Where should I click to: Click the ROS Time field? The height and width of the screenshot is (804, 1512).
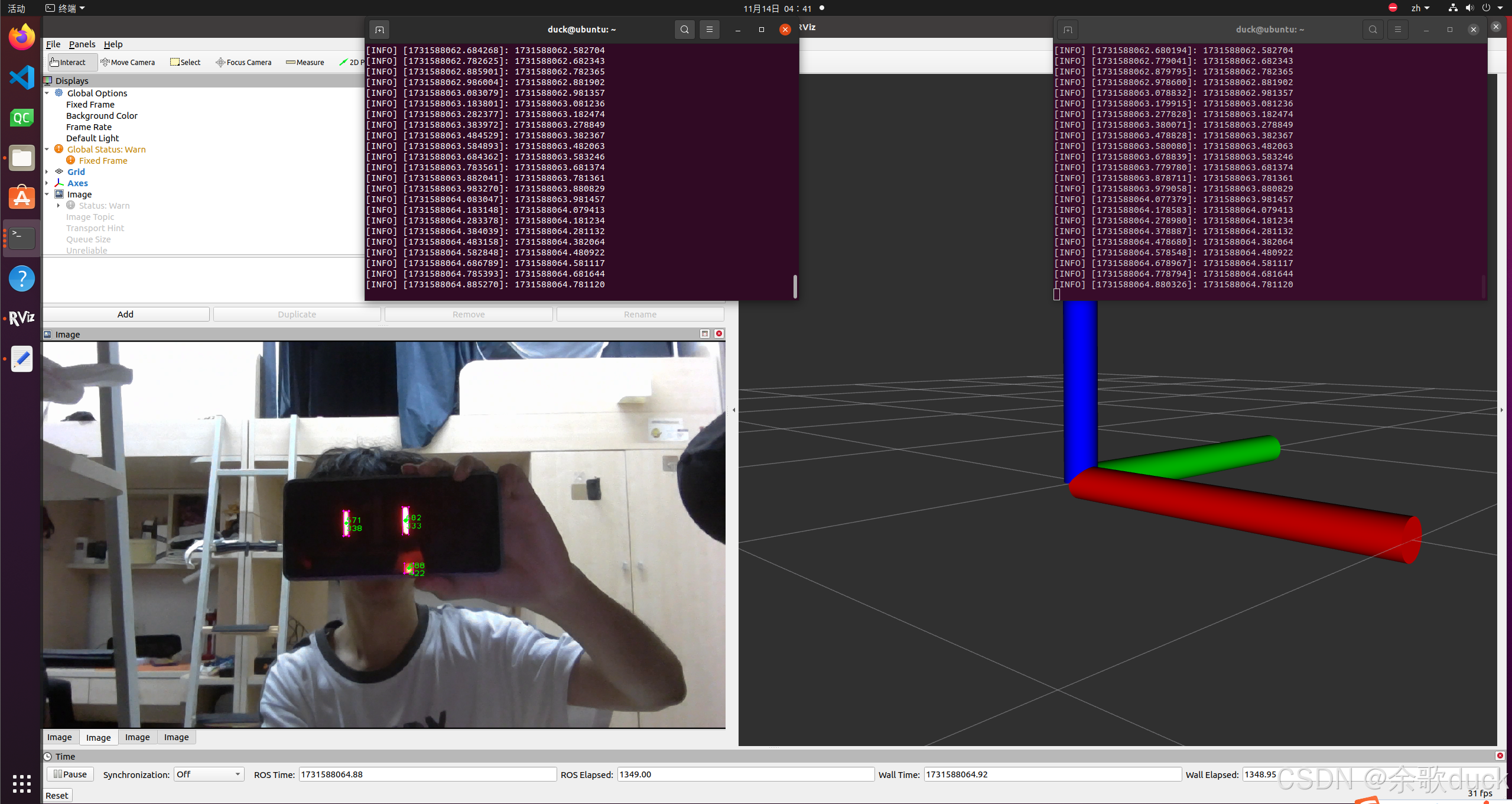tap(427, 774)
